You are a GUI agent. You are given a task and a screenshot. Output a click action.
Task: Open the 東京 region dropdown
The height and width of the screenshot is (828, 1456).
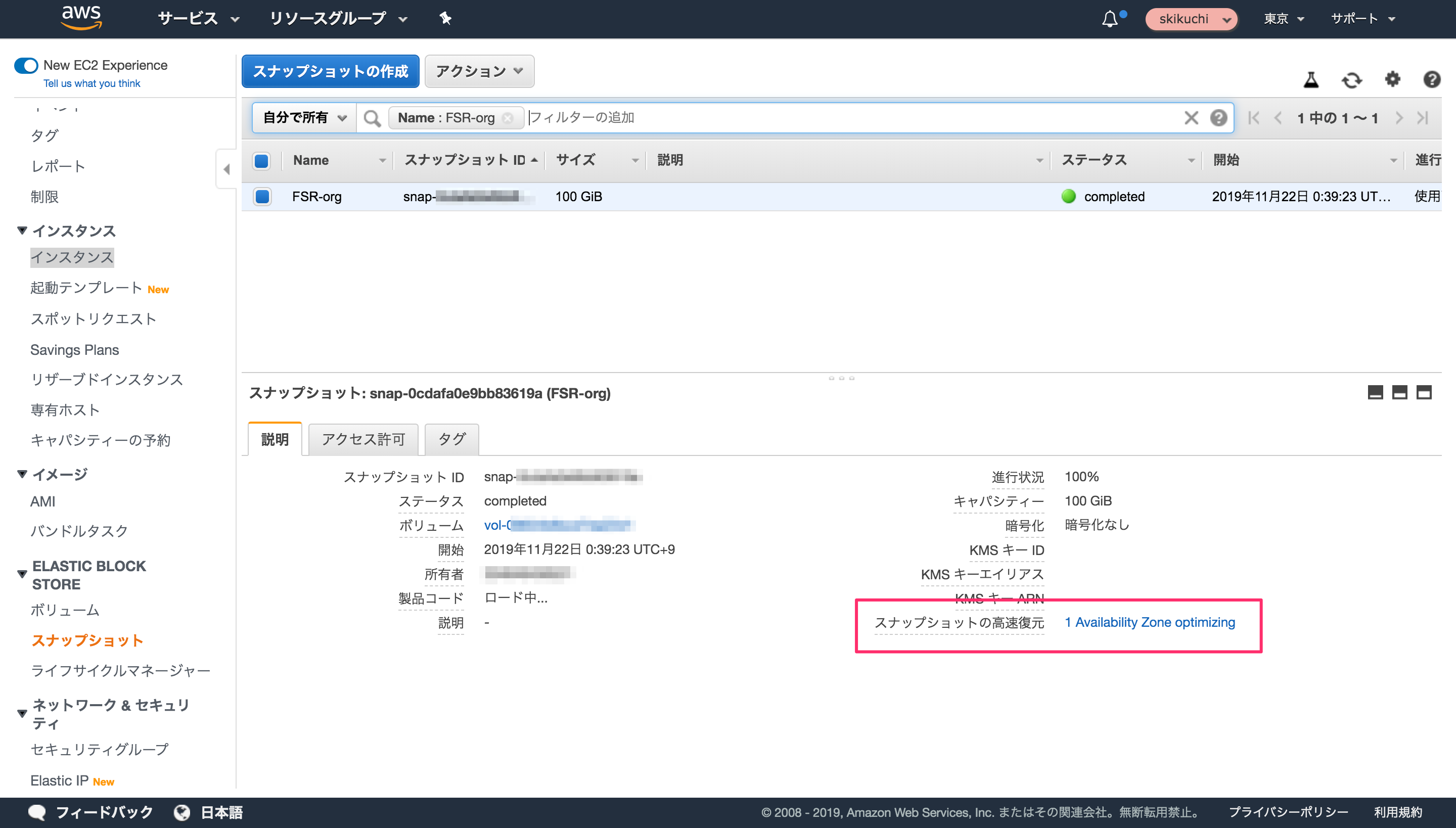tap(1284, 19)
